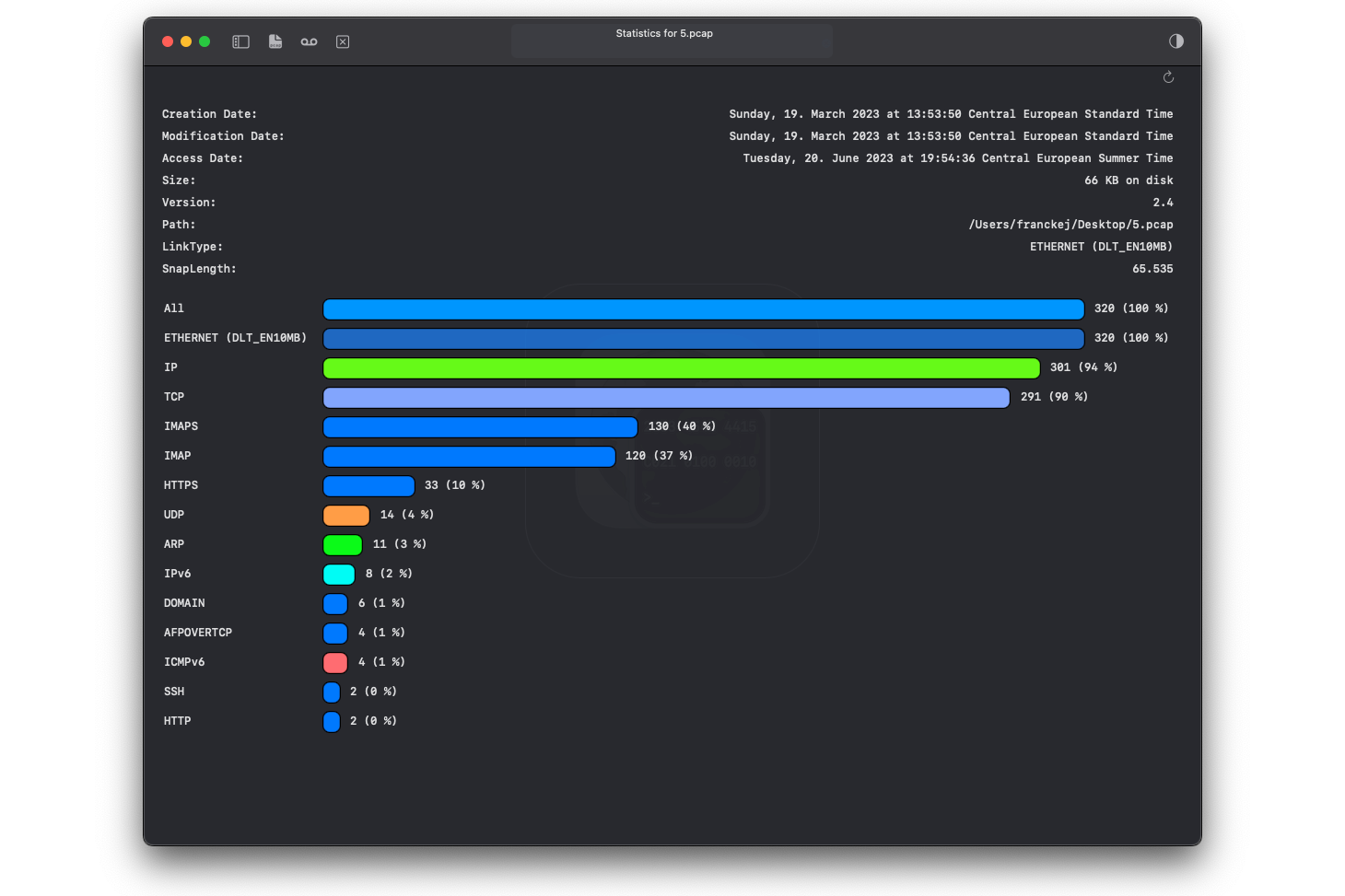Minimize the window with the yellow button
Image resolution: width=1345 pixels, height=896 pixels.
[x=186, y=41]
